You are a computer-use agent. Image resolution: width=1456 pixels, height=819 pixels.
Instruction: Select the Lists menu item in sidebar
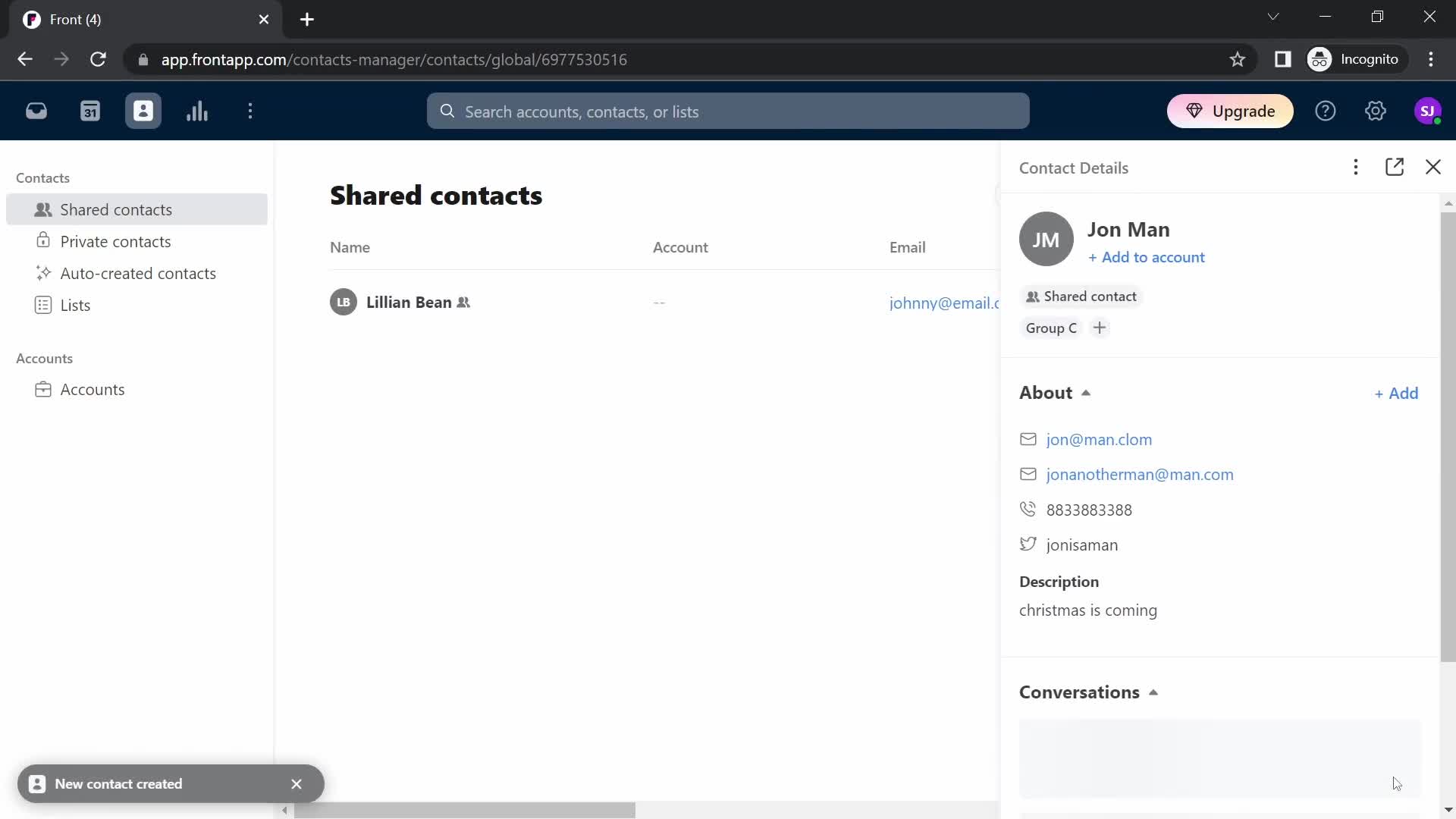pos(75,305)
